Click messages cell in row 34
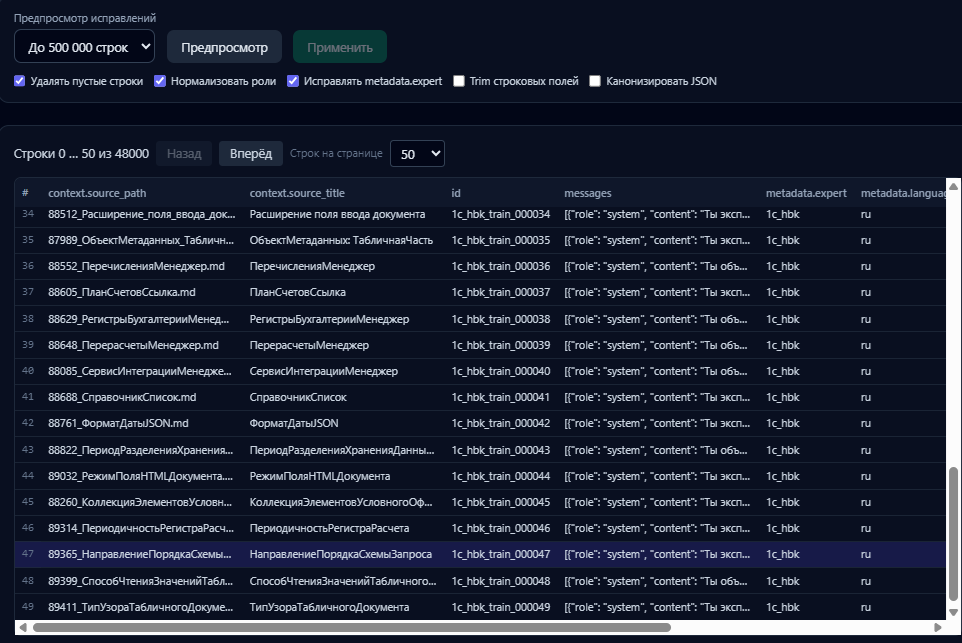Viewport: 962px width, 643px height. [656, 214]
